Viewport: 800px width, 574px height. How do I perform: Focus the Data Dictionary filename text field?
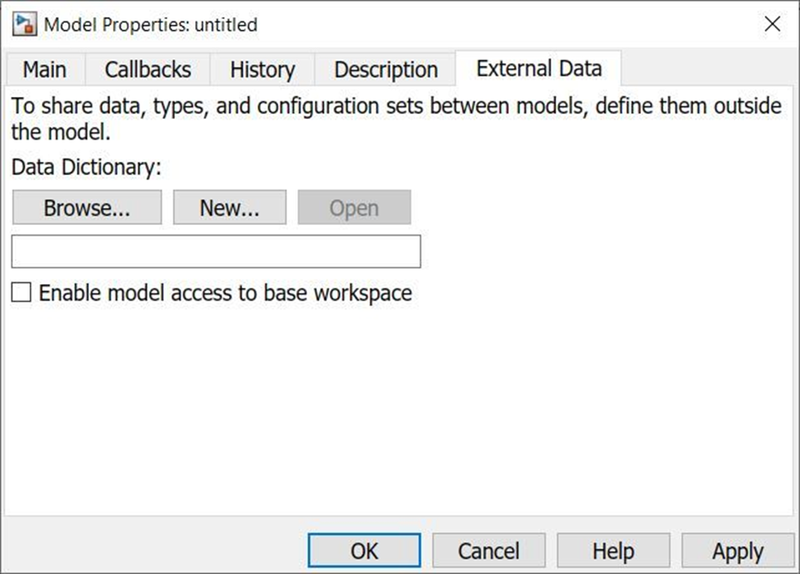216,251
